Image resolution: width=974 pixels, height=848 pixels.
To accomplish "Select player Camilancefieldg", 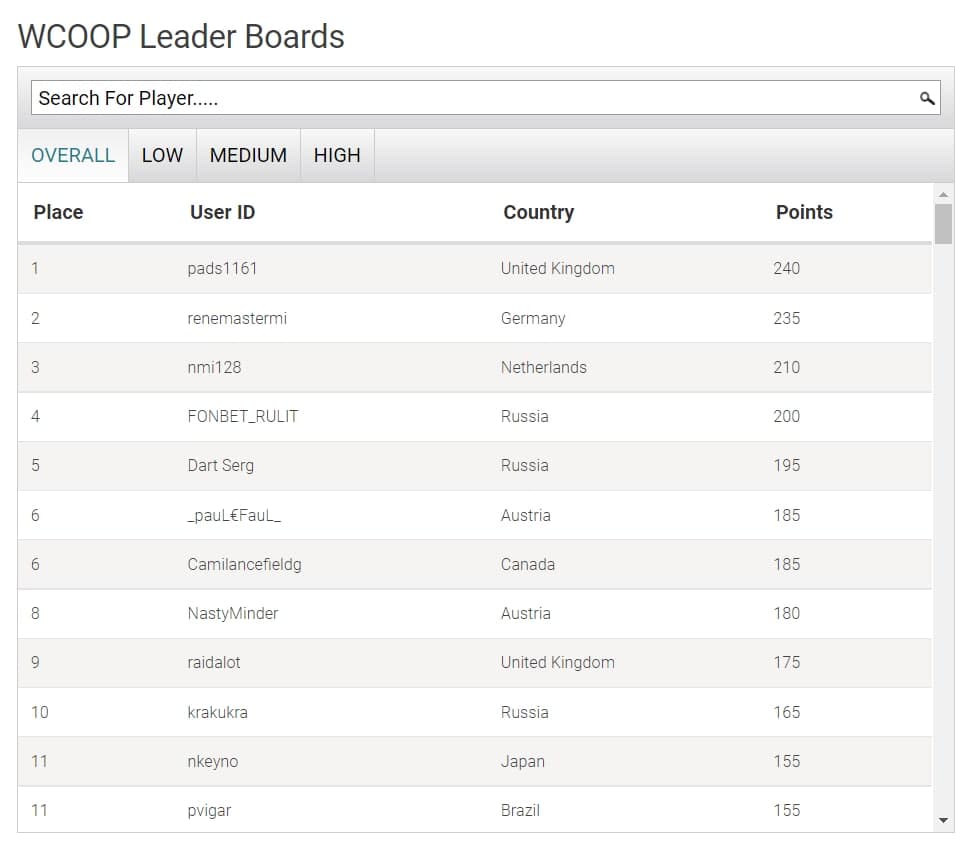I will point(244,564).
